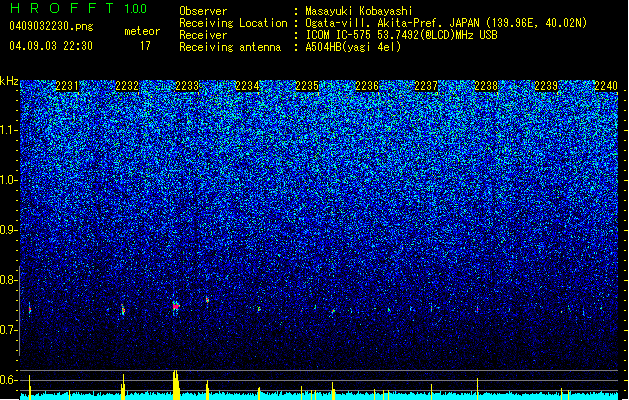The image size is (629, 400).
Task: Click the 2238 time marker
Action: pyautogui.click(x=486, y=86)
